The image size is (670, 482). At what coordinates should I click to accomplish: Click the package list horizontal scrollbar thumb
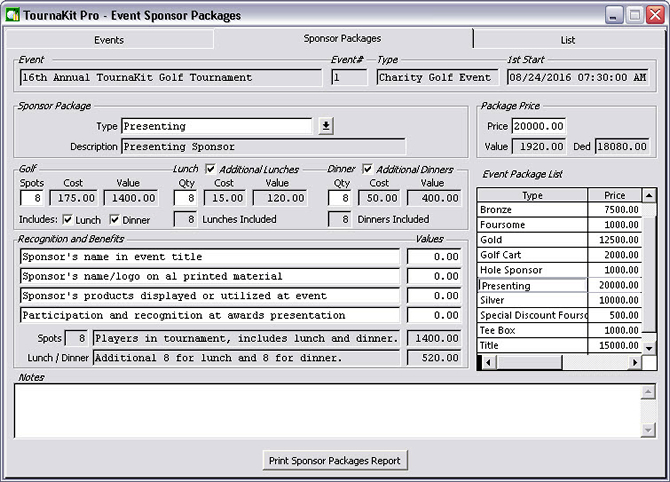coord(529,362)
